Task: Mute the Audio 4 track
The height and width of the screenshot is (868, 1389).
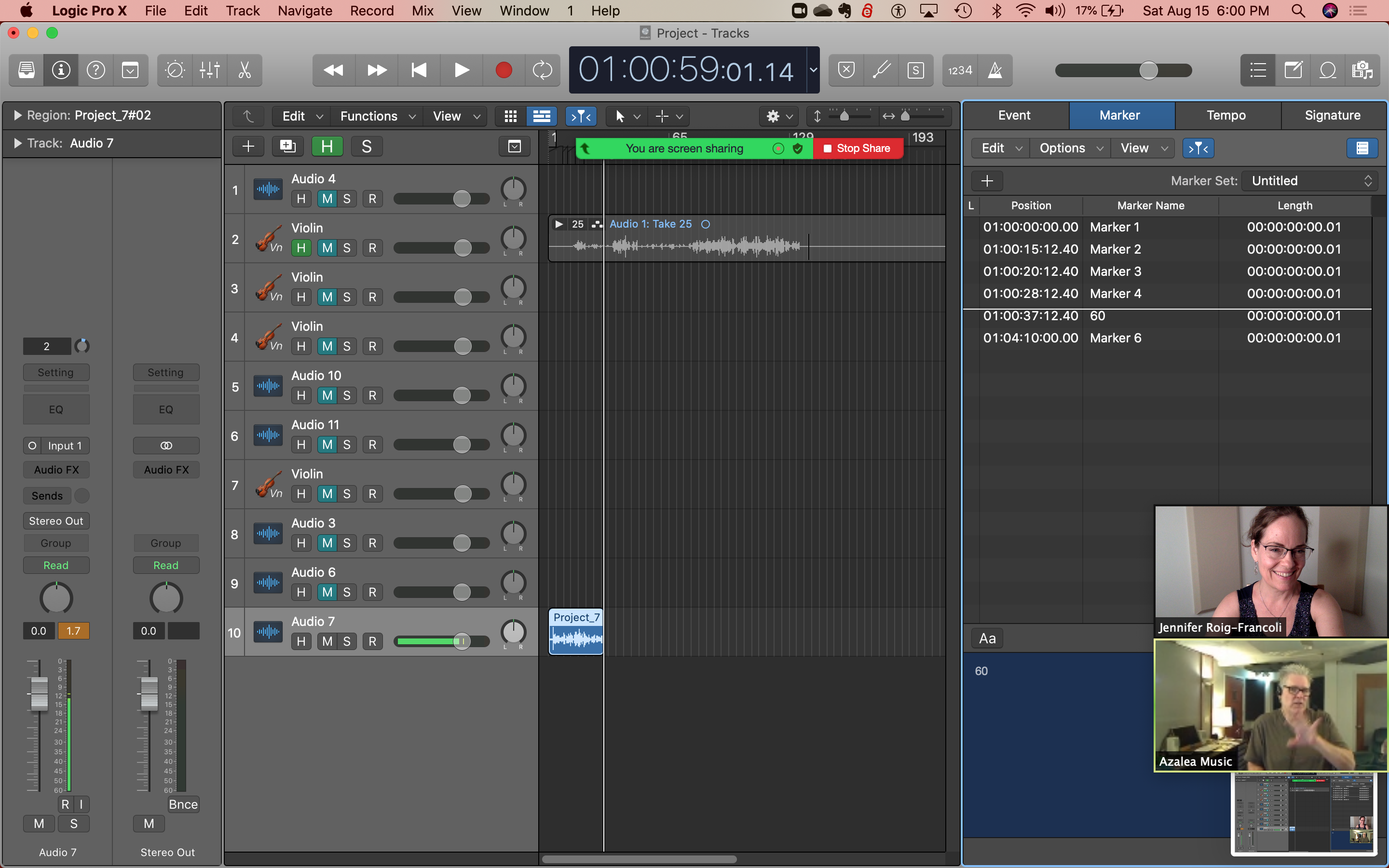Action: point(327,199)
